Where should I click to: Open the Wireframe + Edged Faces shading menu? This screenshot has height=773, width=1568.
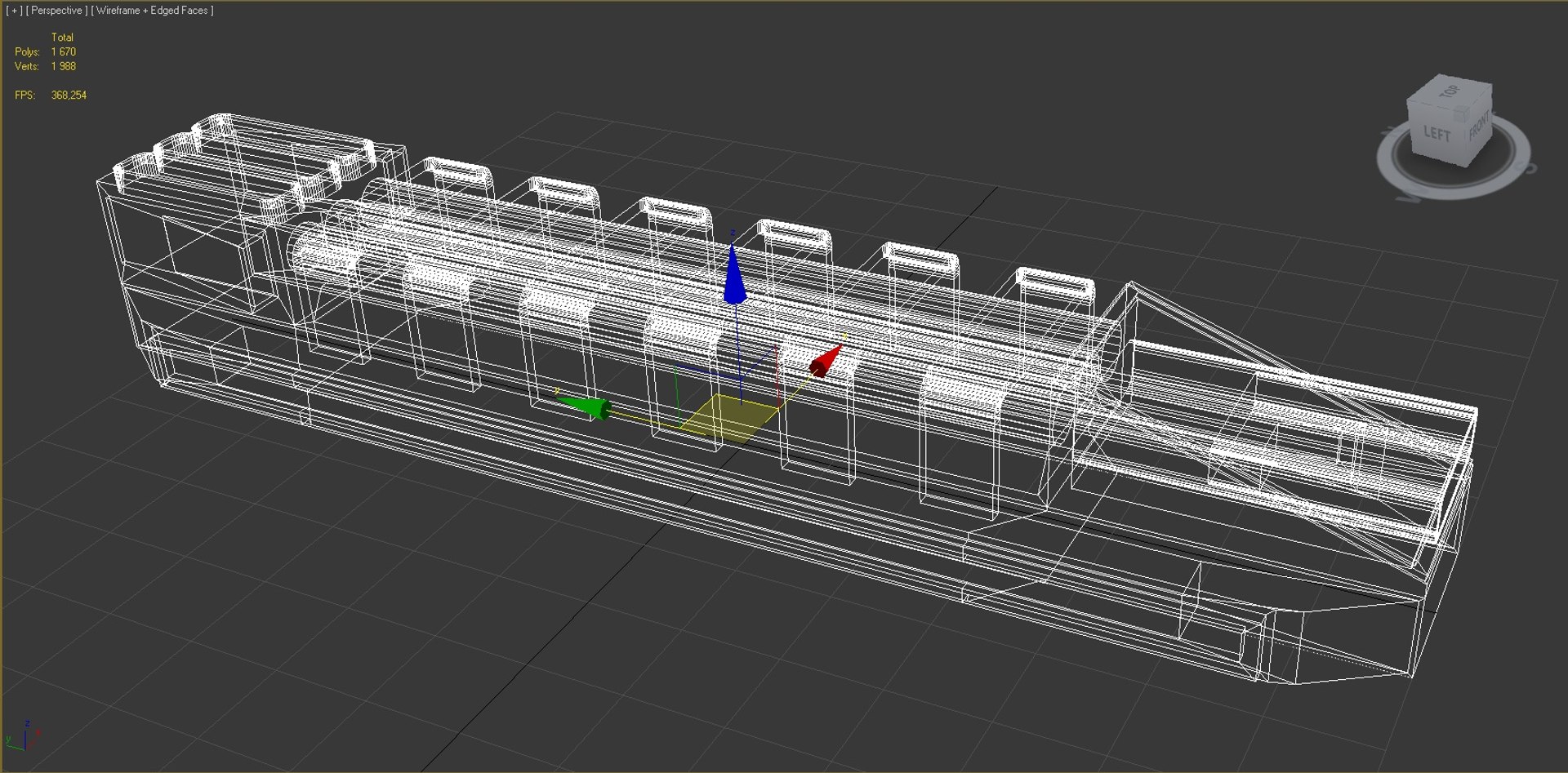(x=152, y=11)
